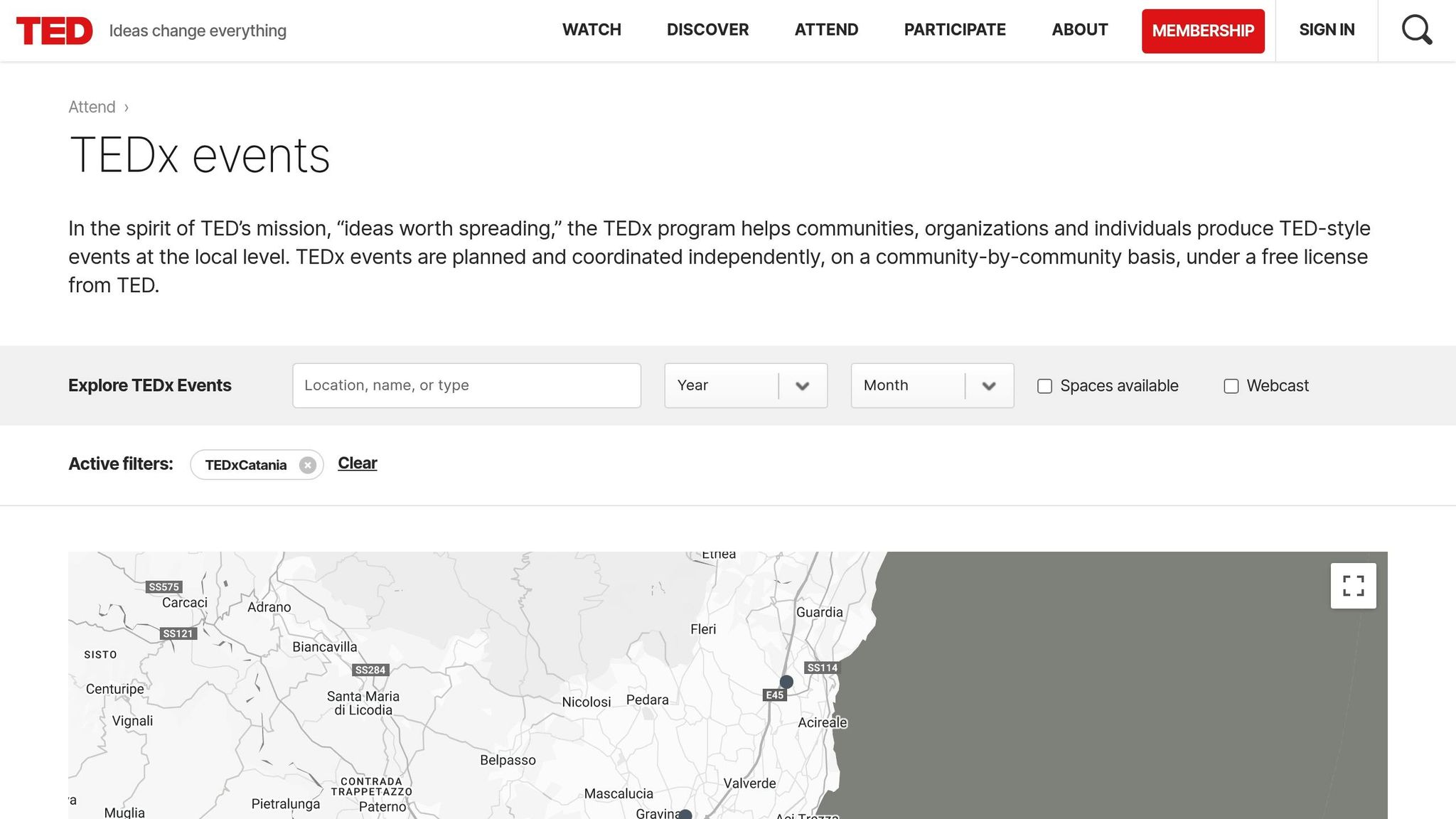1456x819 pixels.
Task: Open the search magnifier icon
Action: 1416,30
